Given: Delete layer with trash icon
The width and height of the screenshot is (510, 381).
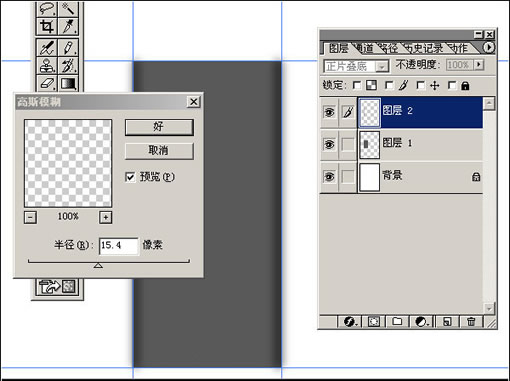Looking at the screenshot, I should 471,322.
